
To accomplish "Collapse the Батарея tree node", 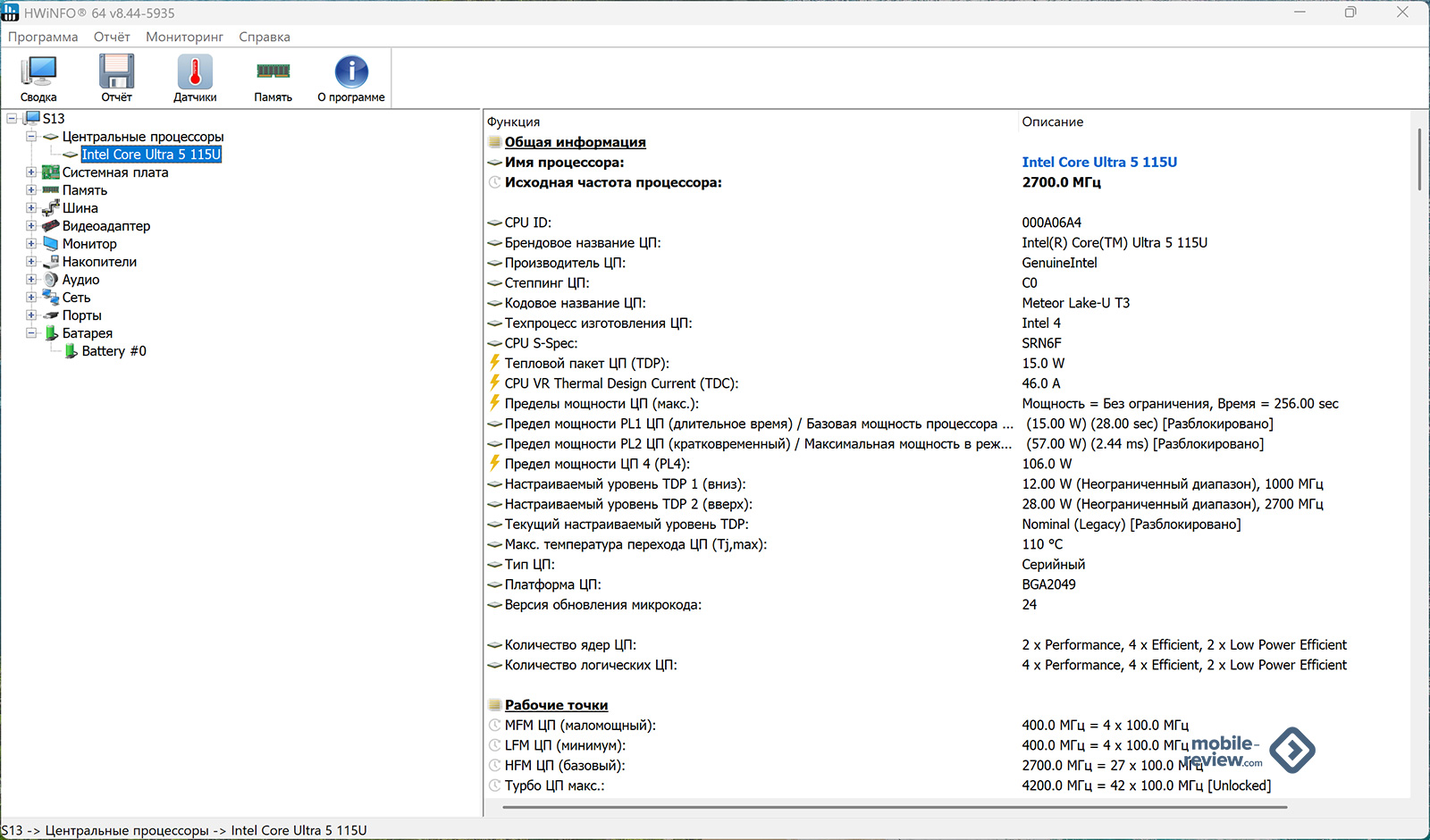I will pyautogui.click(x=31, y=333).
